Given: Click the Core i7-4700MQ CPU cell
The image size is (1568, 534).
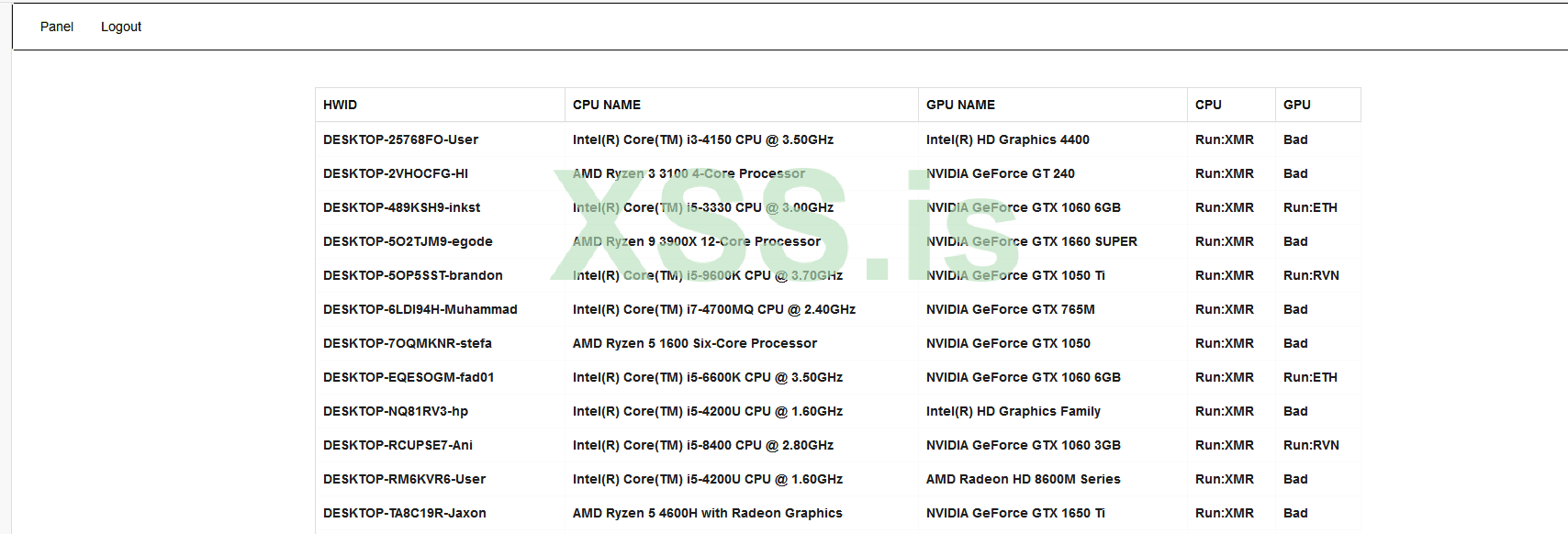Looking at the screenshot, I should pos(714,309).
